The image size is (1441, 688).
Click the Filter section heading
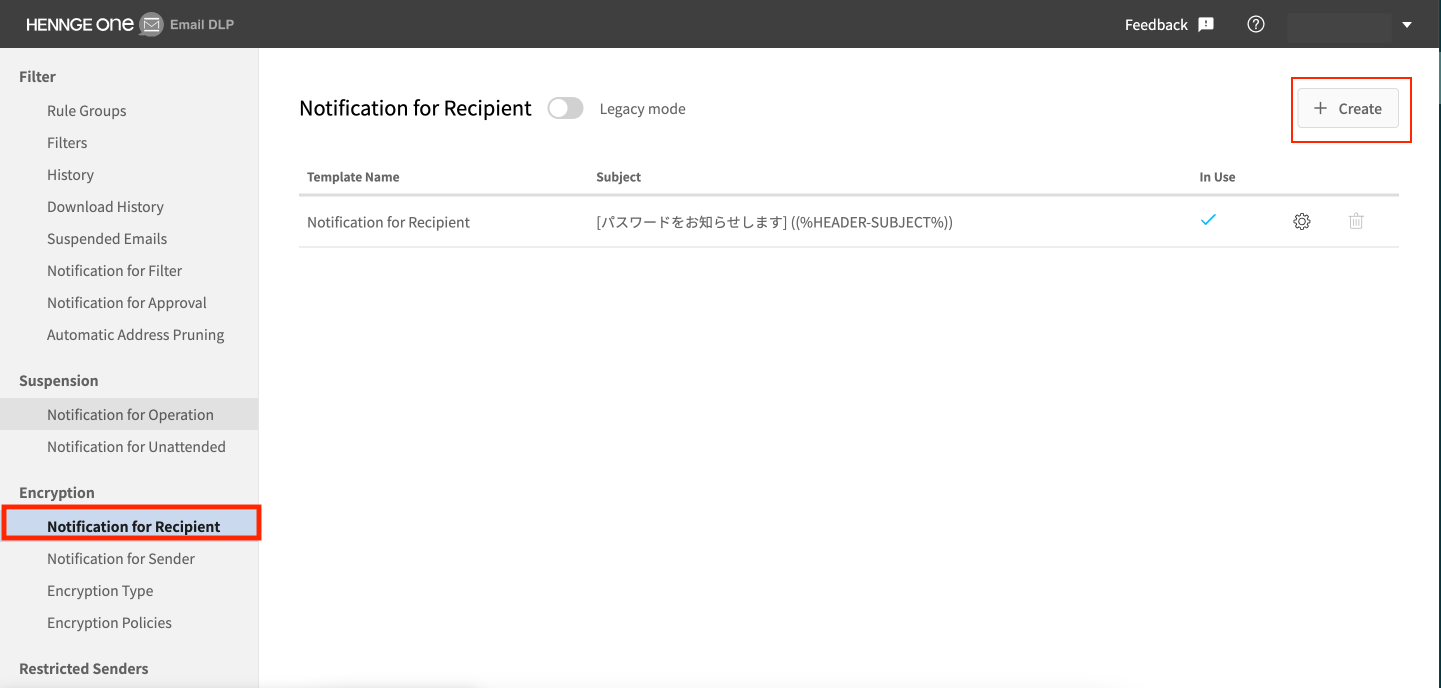click(x=37, y=77)
